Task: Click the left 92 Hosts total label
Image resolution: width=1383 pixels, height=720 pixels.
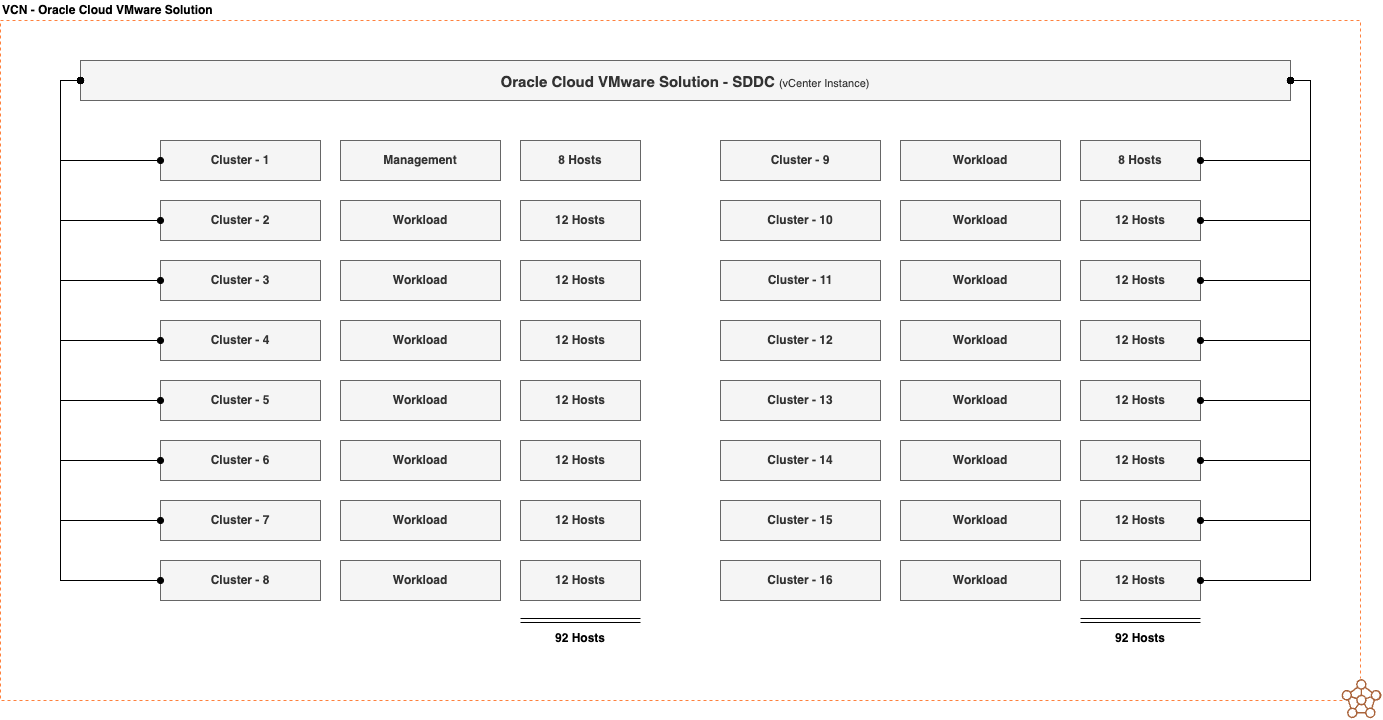Action: coord(580,637)
